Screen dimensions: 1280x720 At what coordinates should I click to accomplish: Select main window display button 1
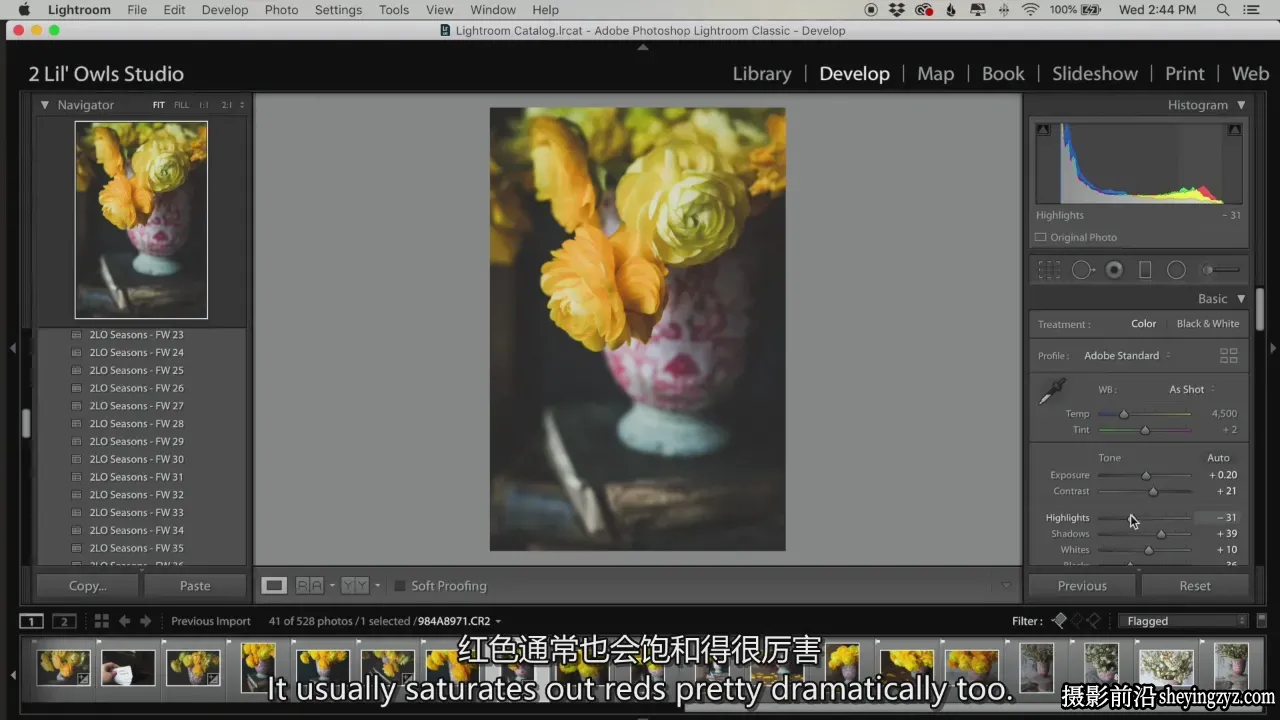click(32, 621)
